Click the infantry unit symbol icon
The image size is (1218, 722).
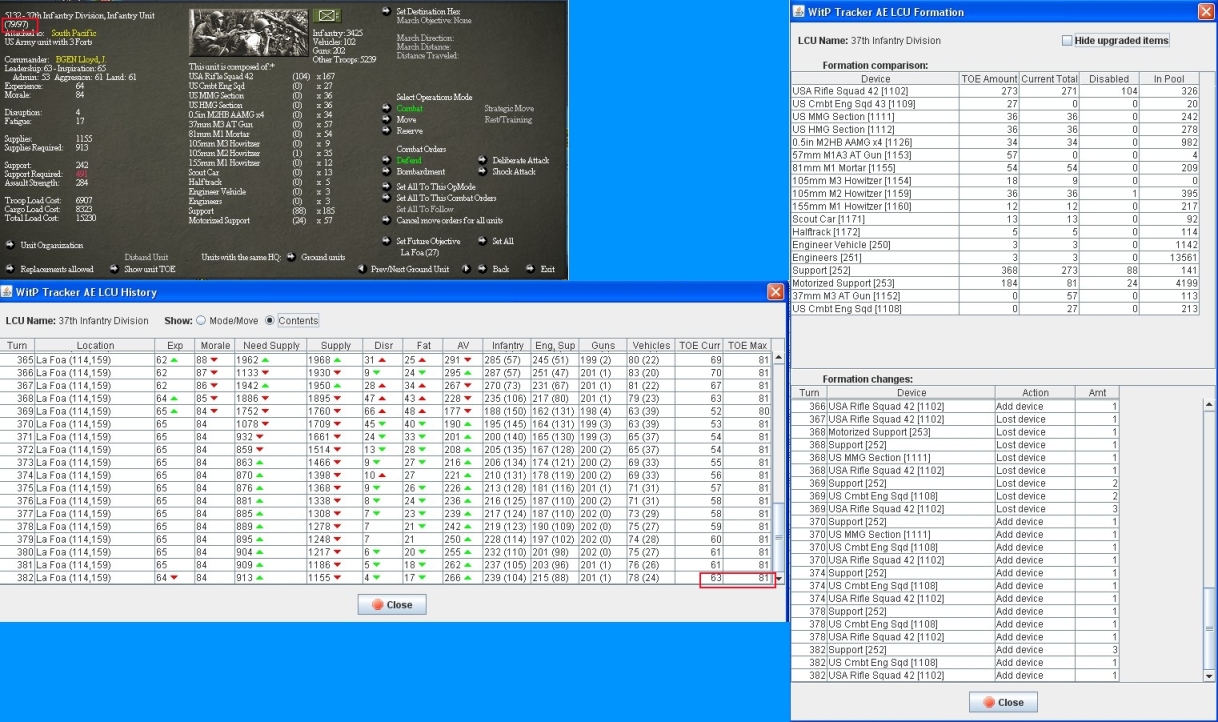[x=327, y=15]
